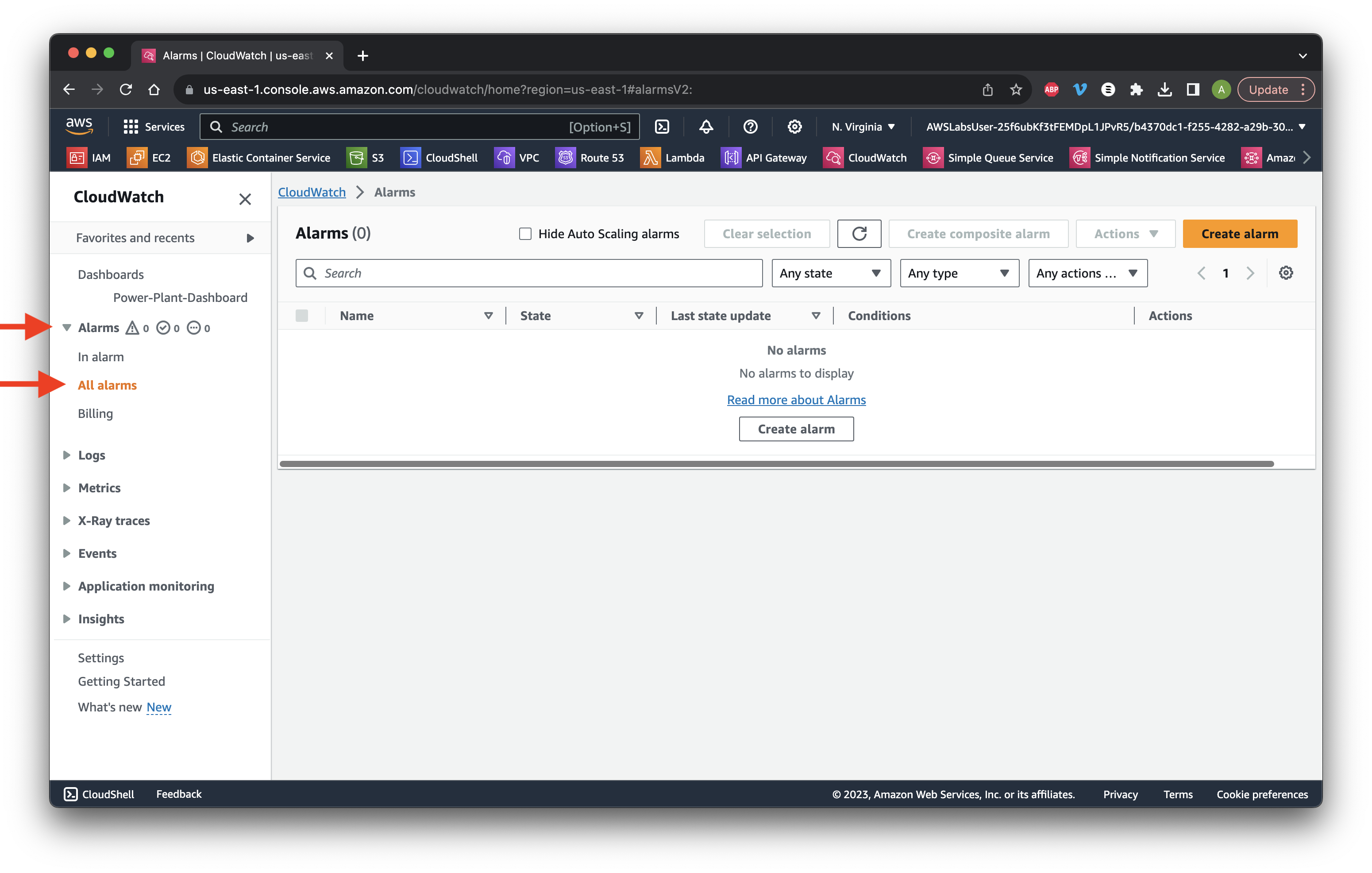Open the Actions dropdown button
1372x873 pixels.
[1126, 234]
